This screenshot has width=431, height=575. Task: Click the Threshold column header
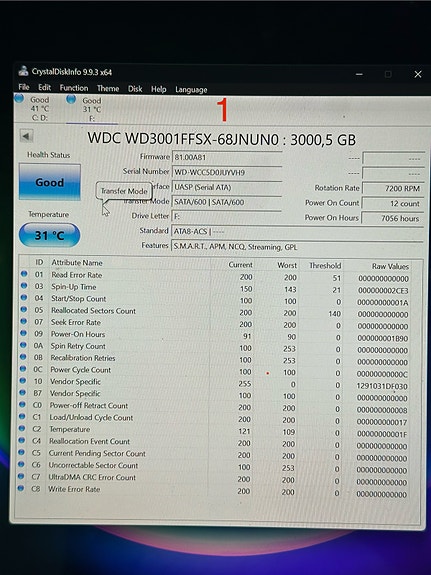(325, 265)
